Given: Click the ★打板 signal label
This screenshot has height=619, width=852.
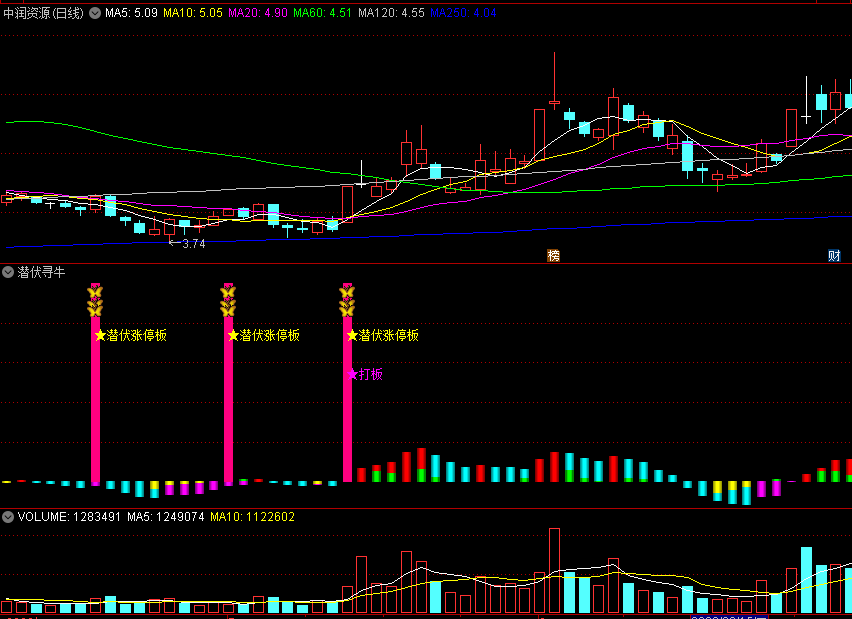Looking at the screenshot, I should [365, 374].
